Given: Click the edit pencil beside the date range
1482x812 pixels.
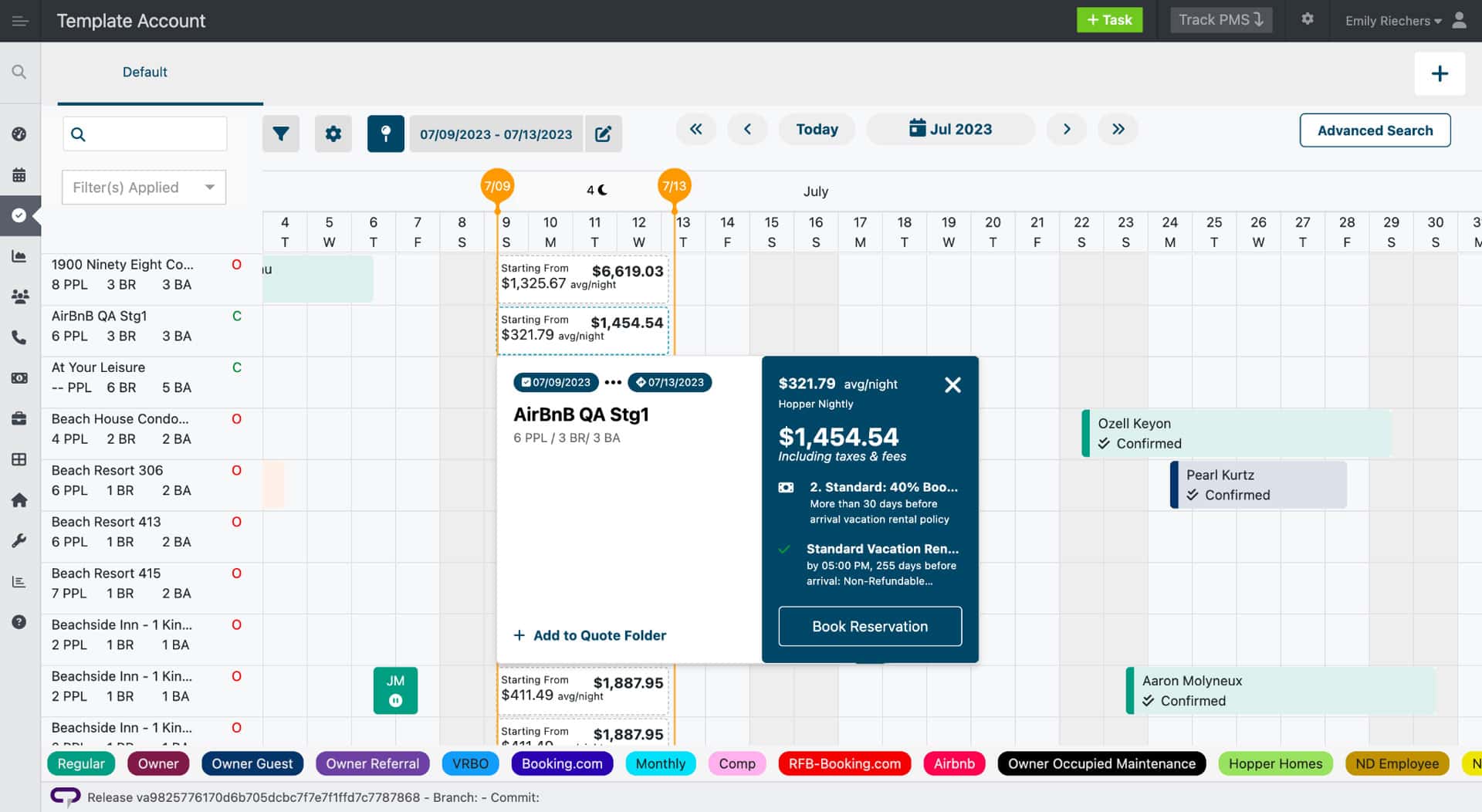Looking at the screenshot, I should [604, 133].
